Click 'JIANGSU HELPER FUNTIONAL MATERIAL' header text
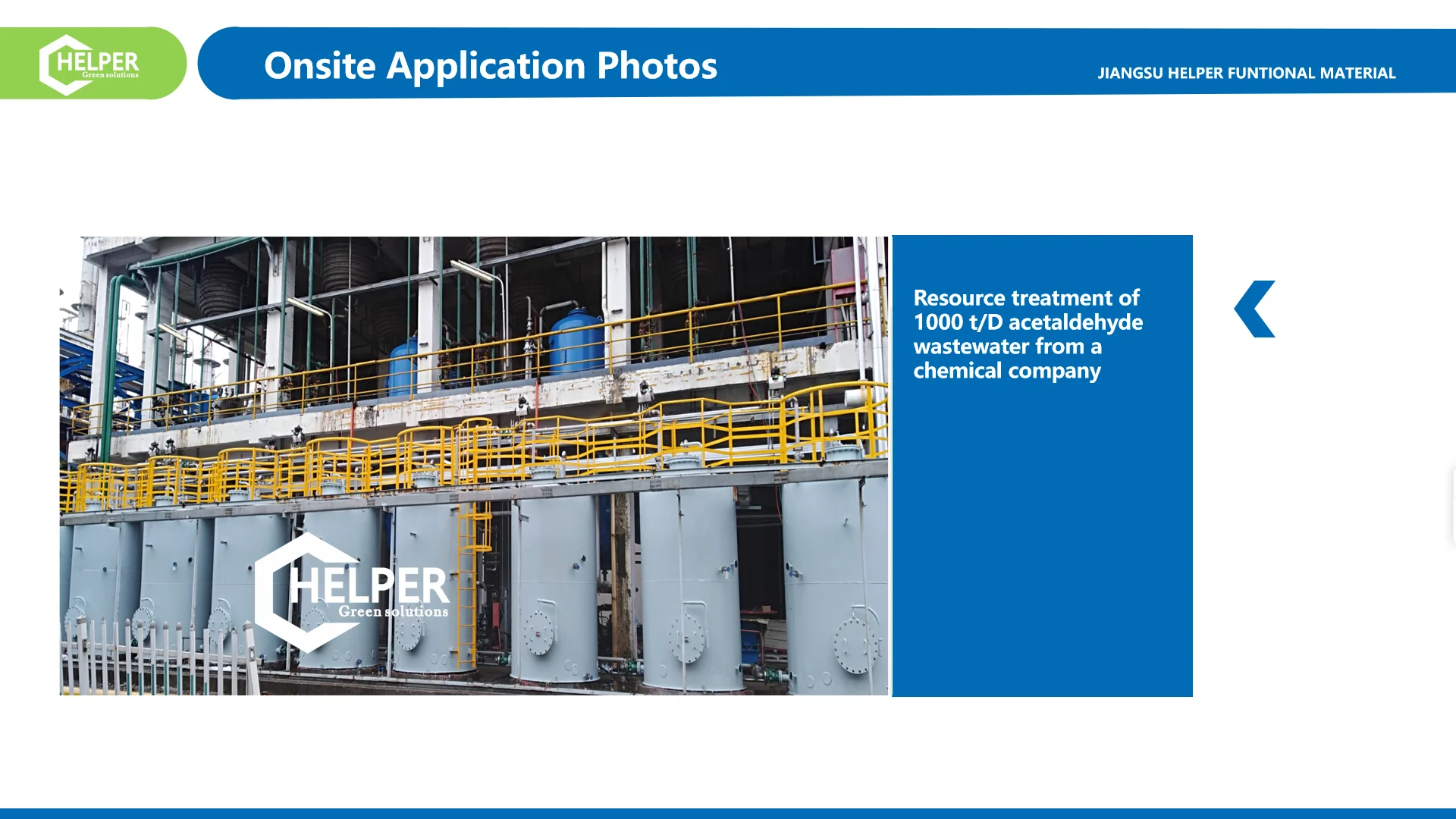This screenshot has height=819, width=1456. (1246, 74)
